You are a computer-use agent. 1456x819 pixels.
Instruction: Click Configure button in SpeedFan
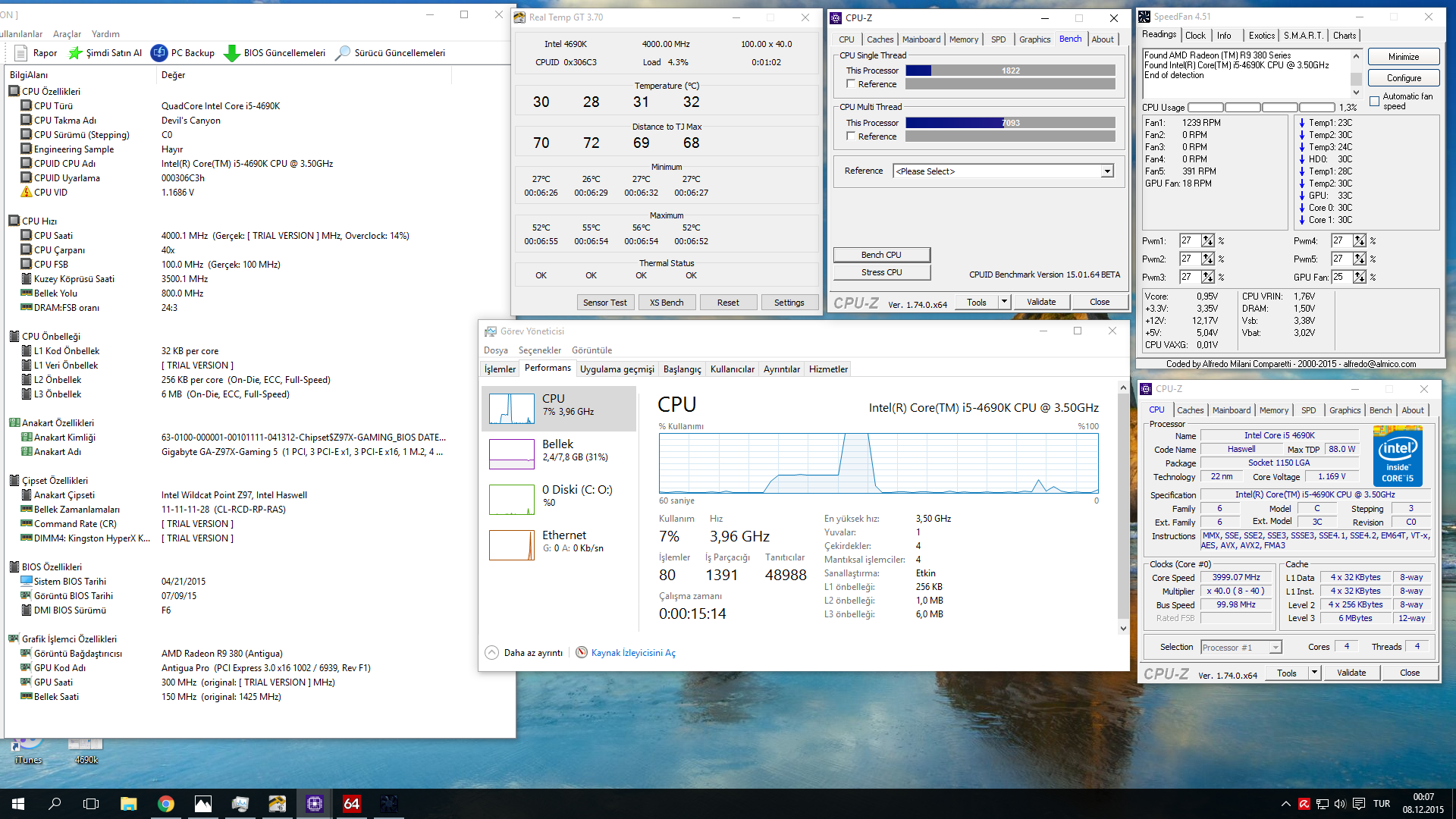click(x=1404, y=78)
